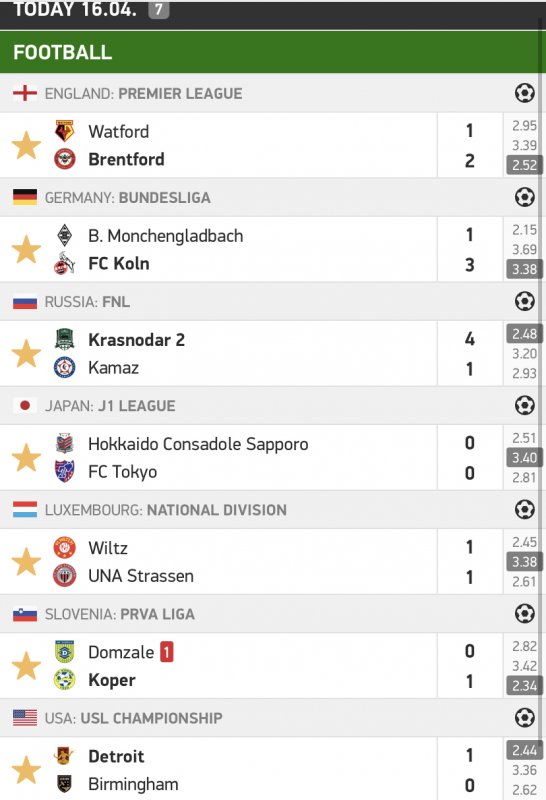Click the soccer ball icon for Bundesliga
The height and width of the screenshot is (800, 546).
pos(524,197)
